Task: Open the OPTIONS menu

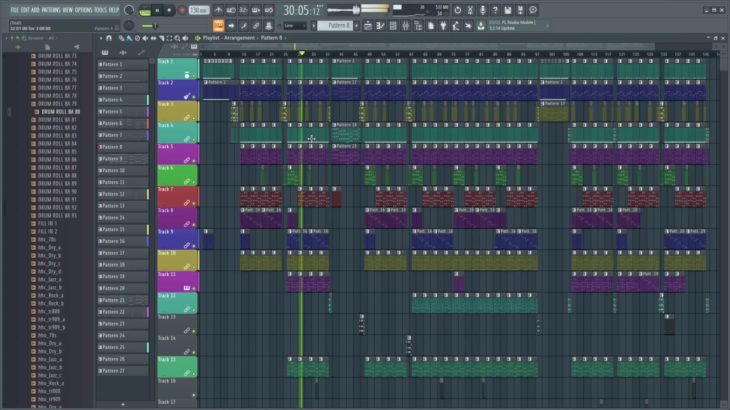Action: point(84,10)
